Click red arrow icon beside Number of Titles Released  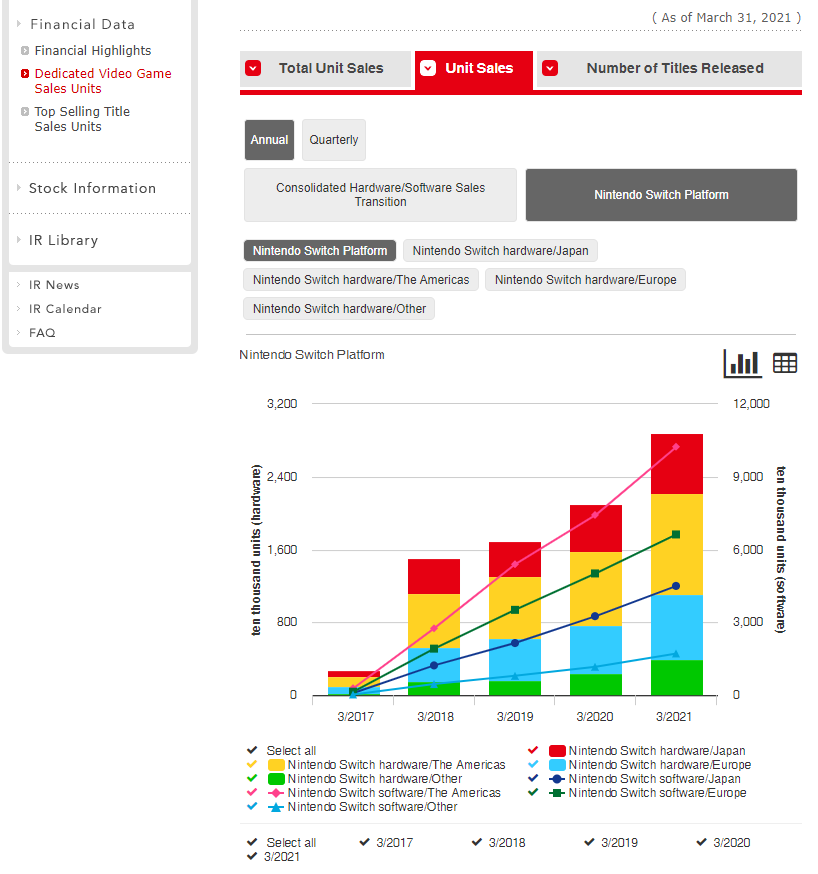(550, 68)
